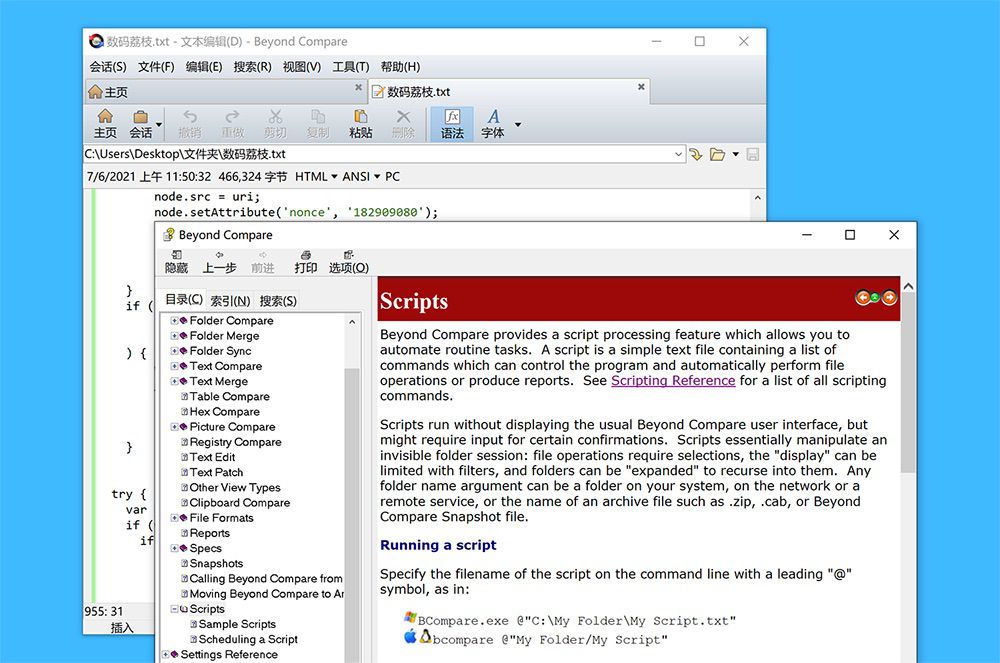Click the Print (打印) icon in help window

[x=305, y=262]
